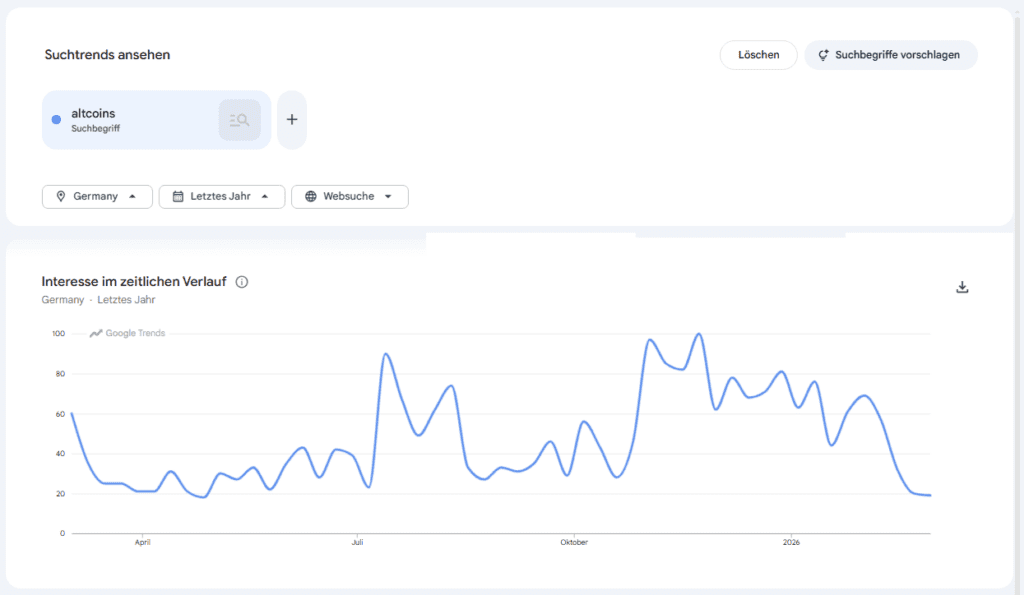Click the blue color dot beside altcoins
The width and height of the screenshot is (1024, 595).
56,120
